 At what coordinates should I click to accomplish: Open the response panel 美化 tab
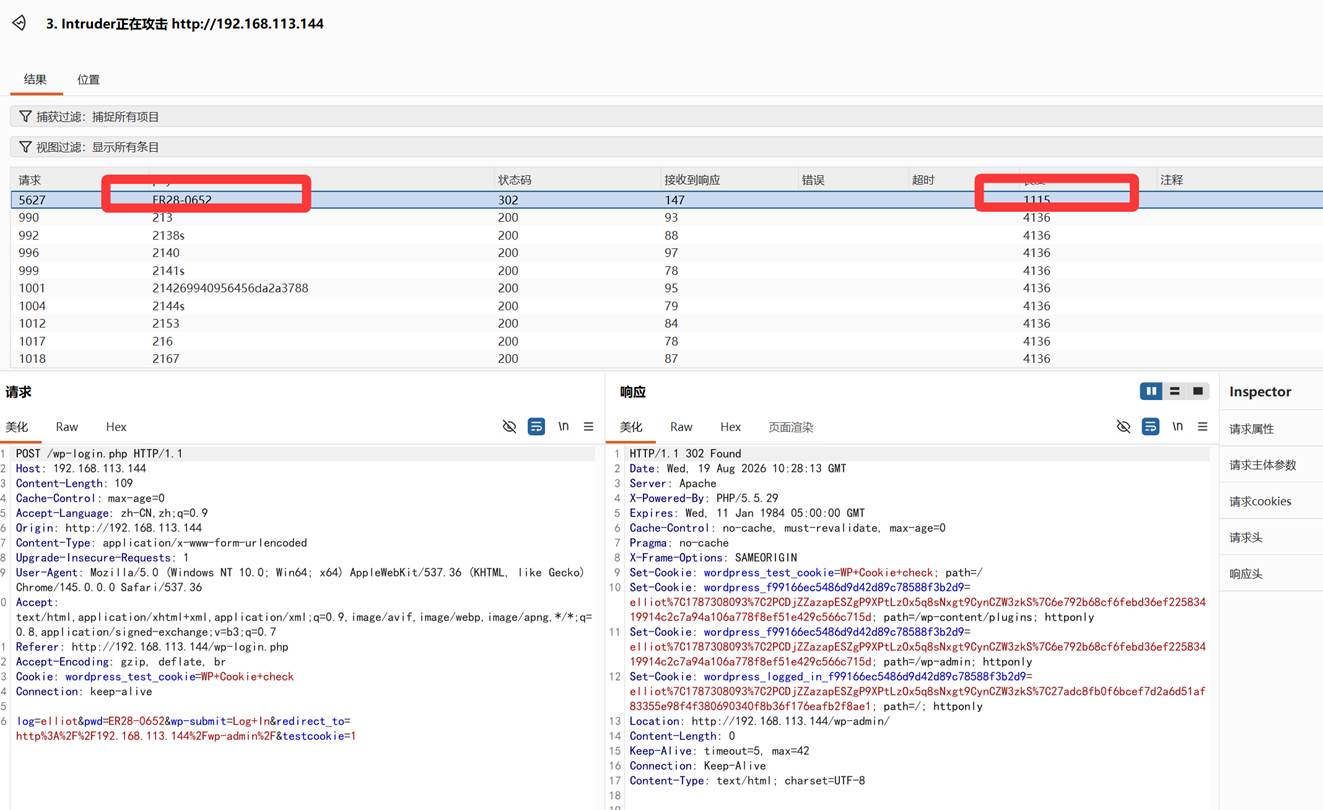pyautogui.click(x=631, y=427)
